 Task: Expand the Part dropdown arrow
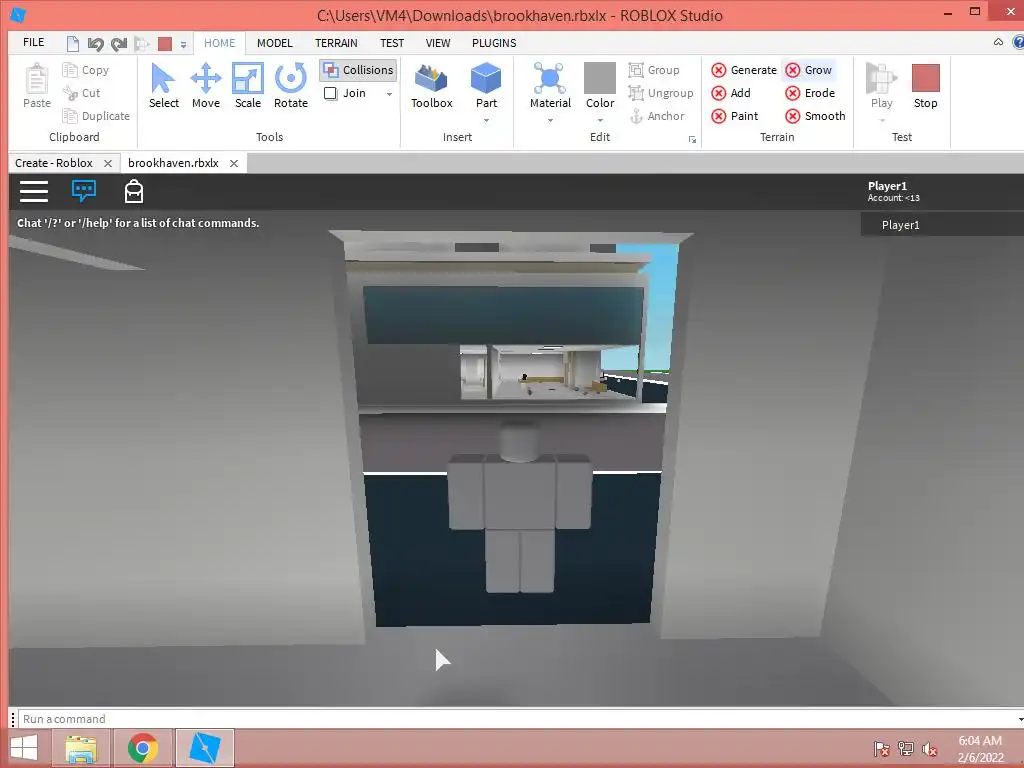click(x=486, y=121)
